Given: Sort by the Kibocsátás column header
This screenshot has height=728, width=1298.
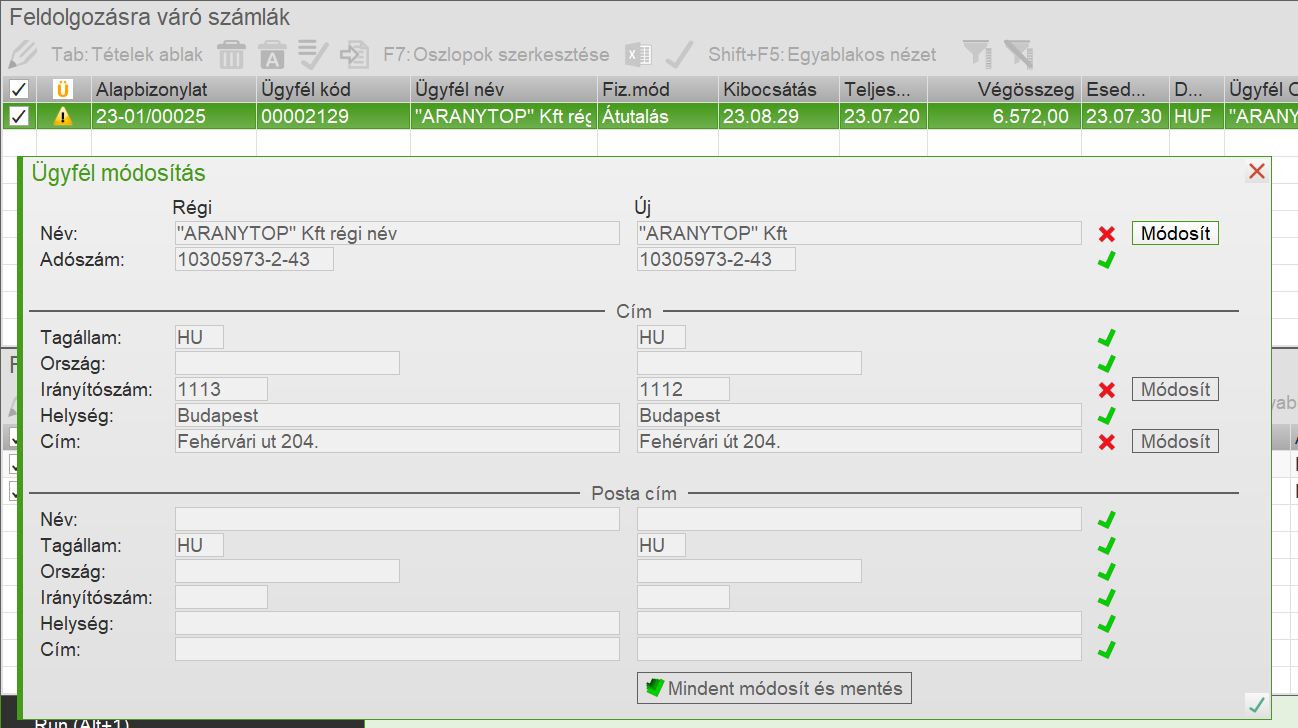Looking at the screenshot, I should click(x=778, y=89).
